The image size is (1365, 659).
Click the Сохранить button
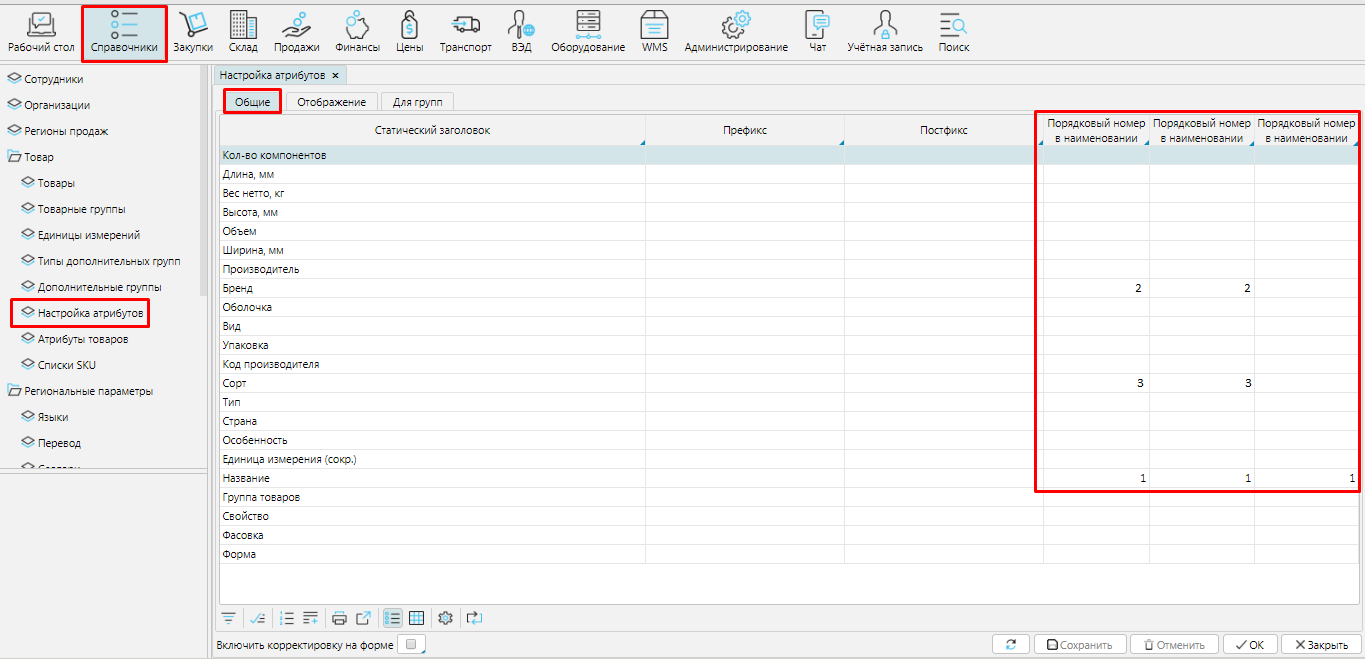[1080, 645]
